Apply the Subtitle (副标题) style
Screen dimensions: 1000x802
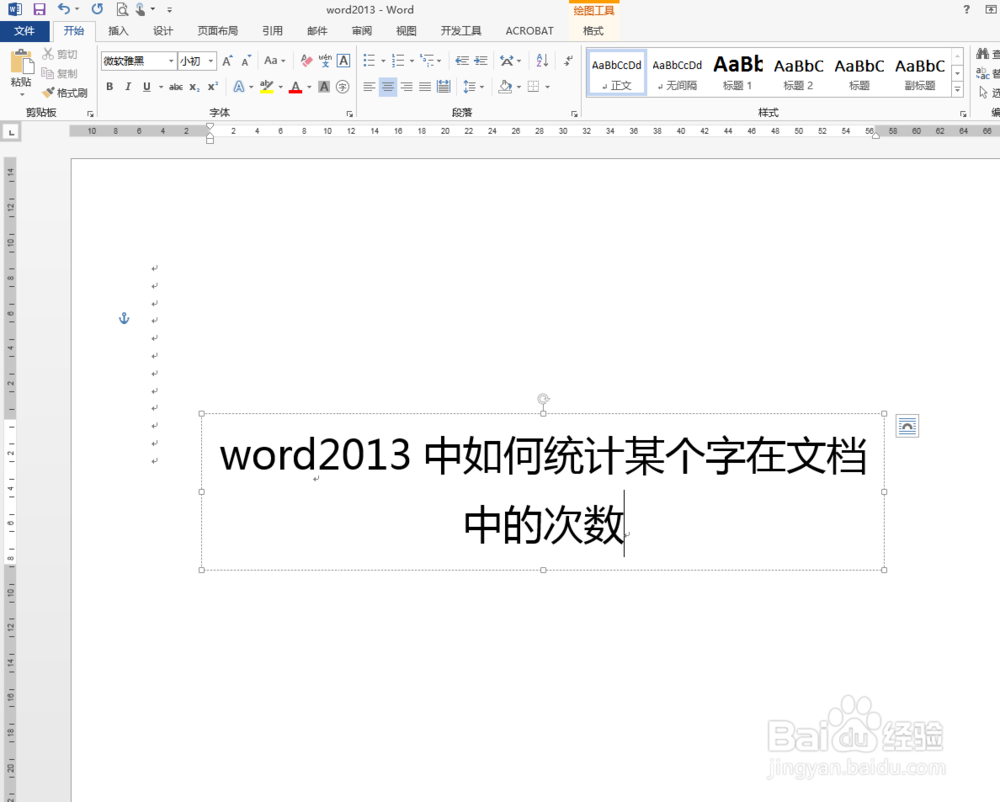920,73
